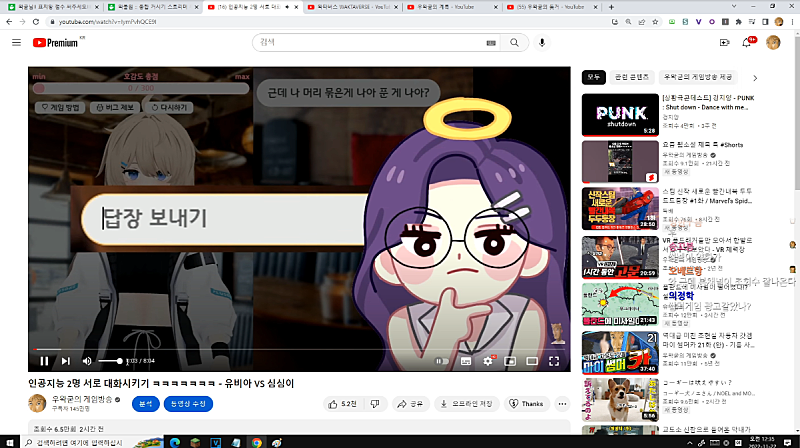This screenshot has height=448, width=800.
Task: Select the '모두' filter chip
Action: [595, 77]
